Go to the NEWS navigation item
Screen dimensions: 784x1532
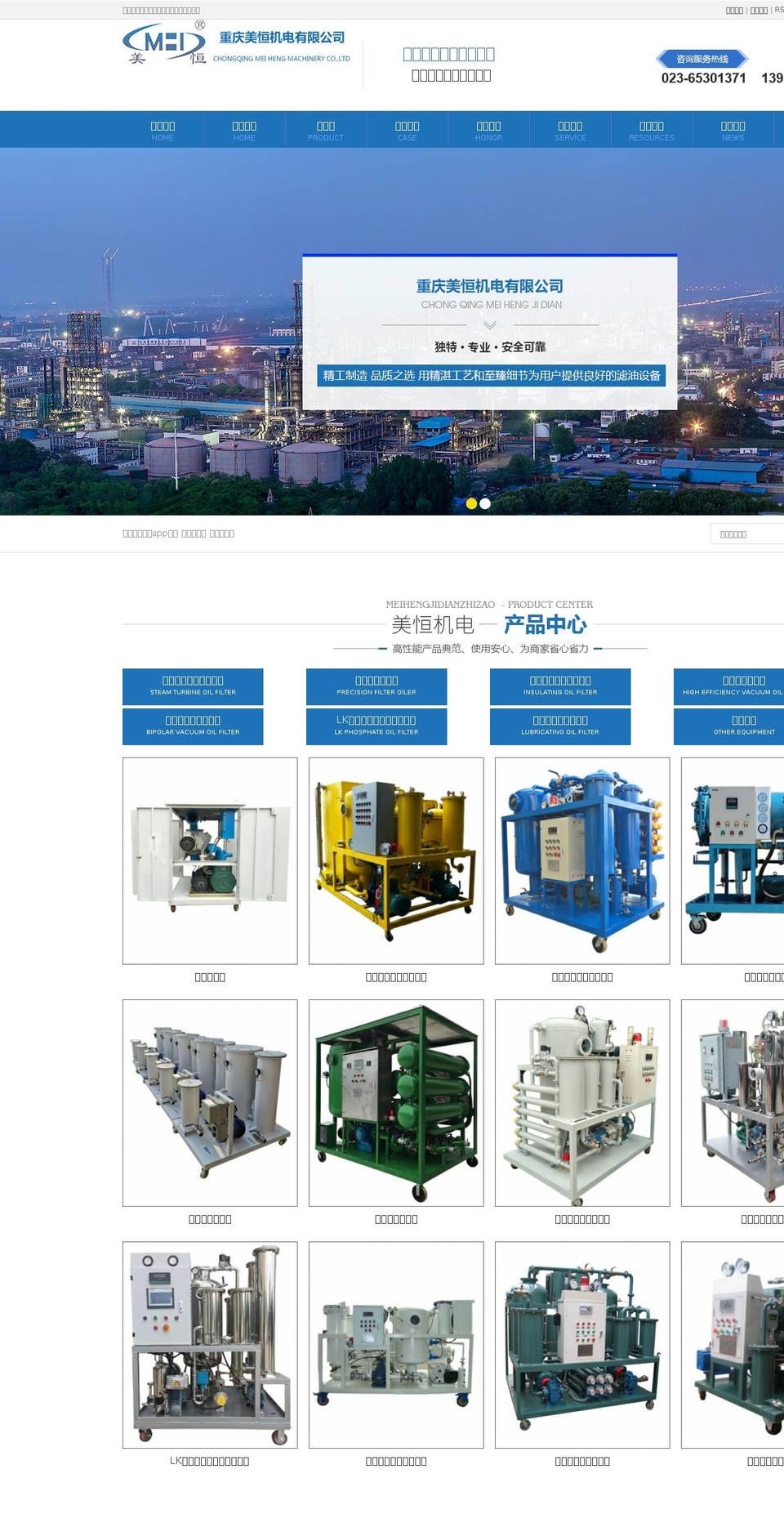pyautogui.click(x=733, y=130)
